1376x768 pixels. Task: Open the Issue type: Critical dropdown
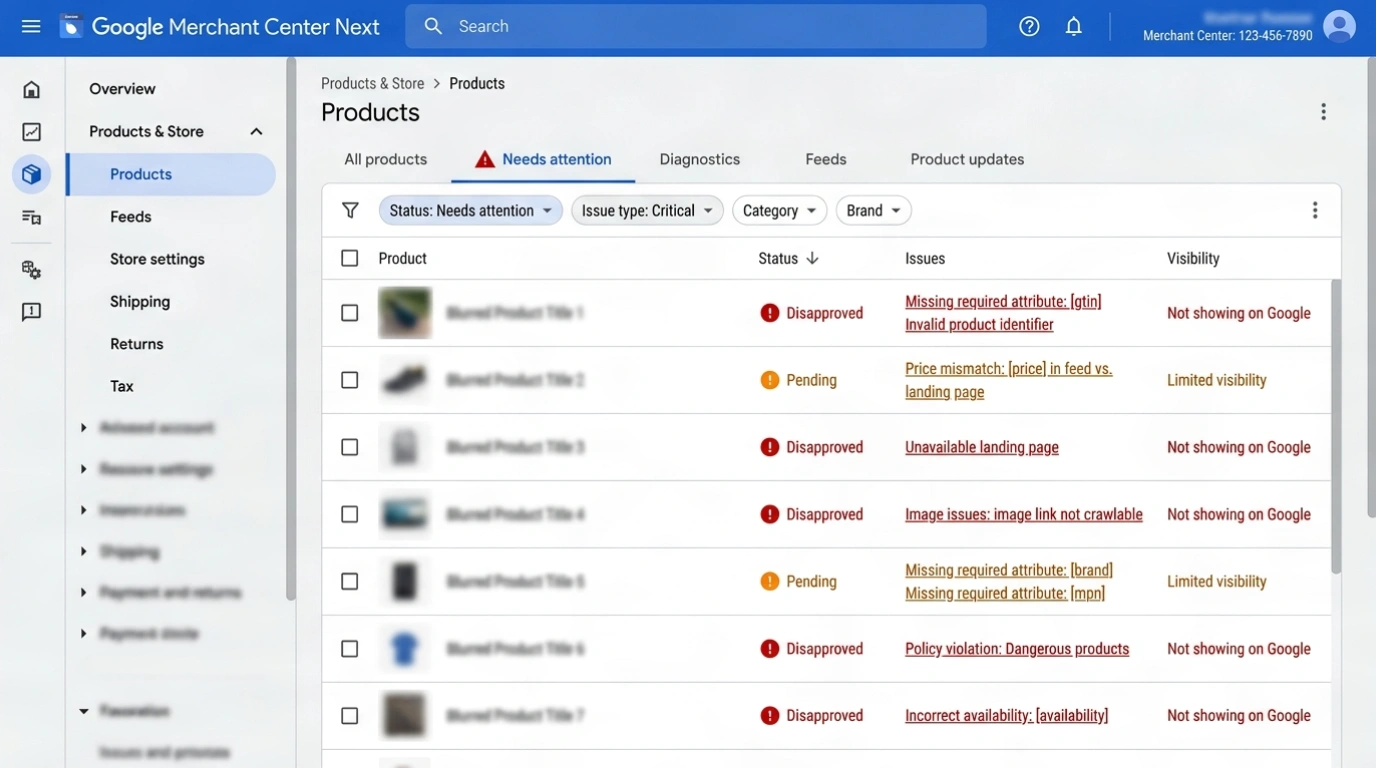click(647, 210)
